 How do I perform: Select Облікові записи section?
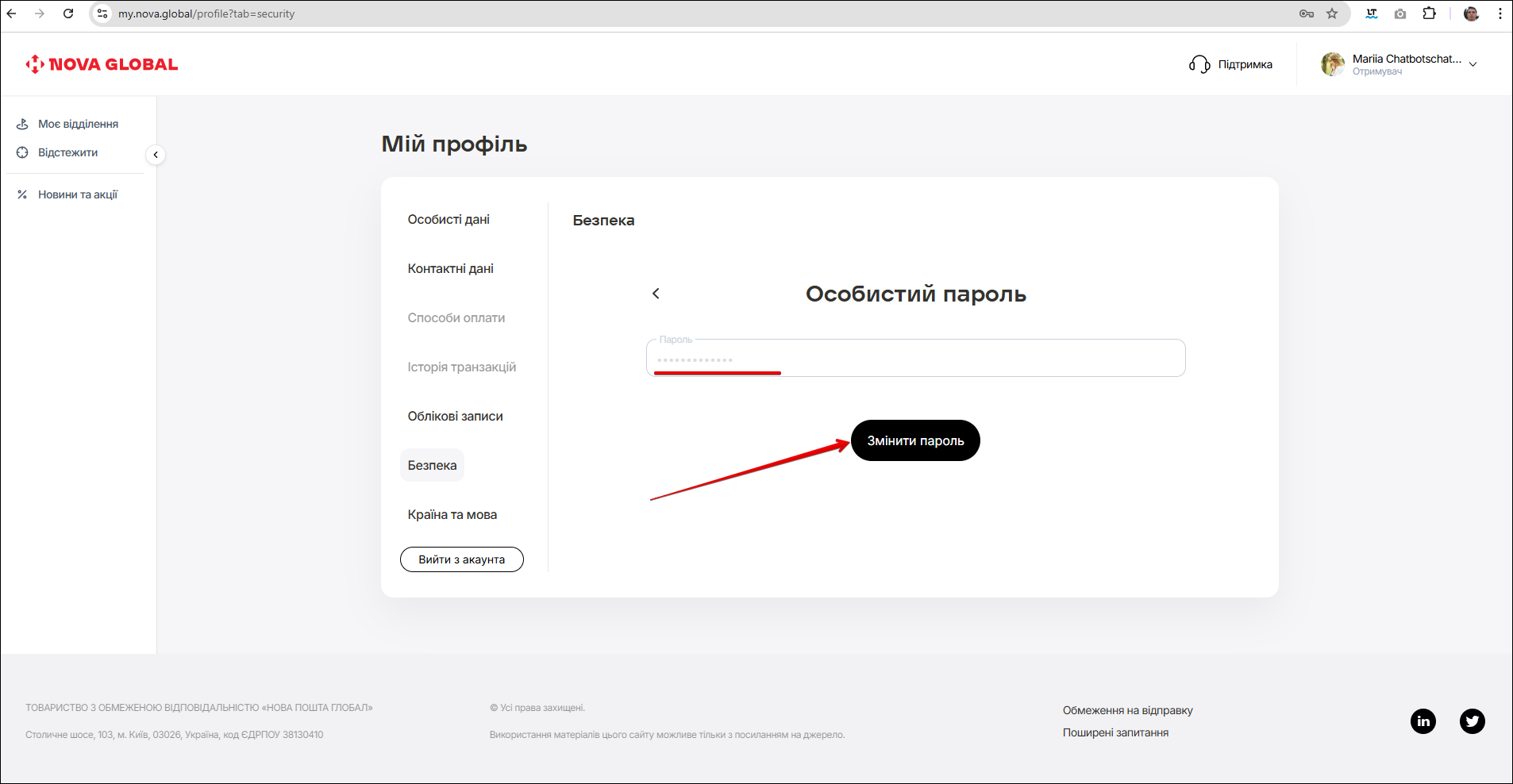pyautogui.click(x=455, y=417)
